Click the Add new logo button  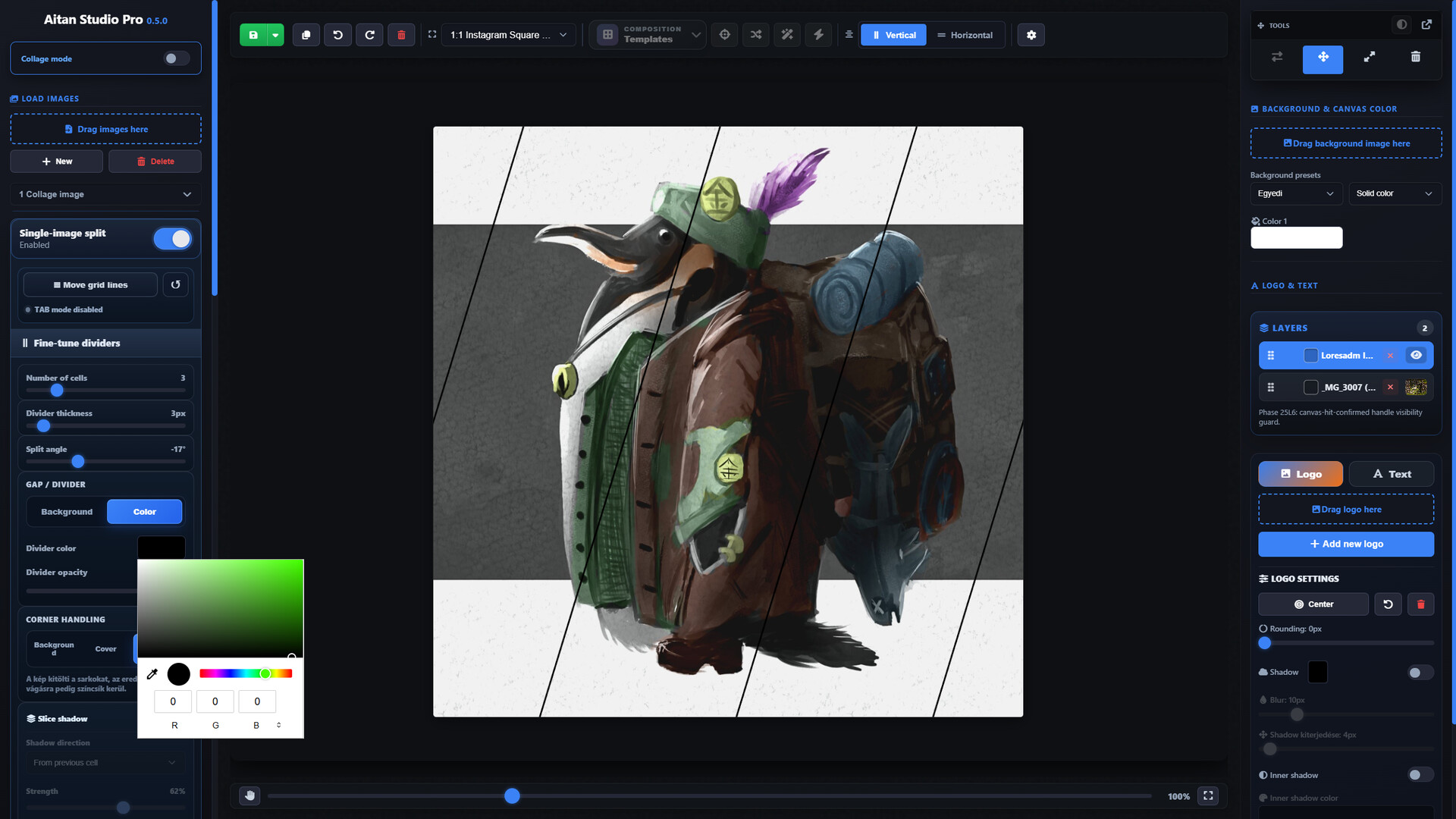[1346, 544]
